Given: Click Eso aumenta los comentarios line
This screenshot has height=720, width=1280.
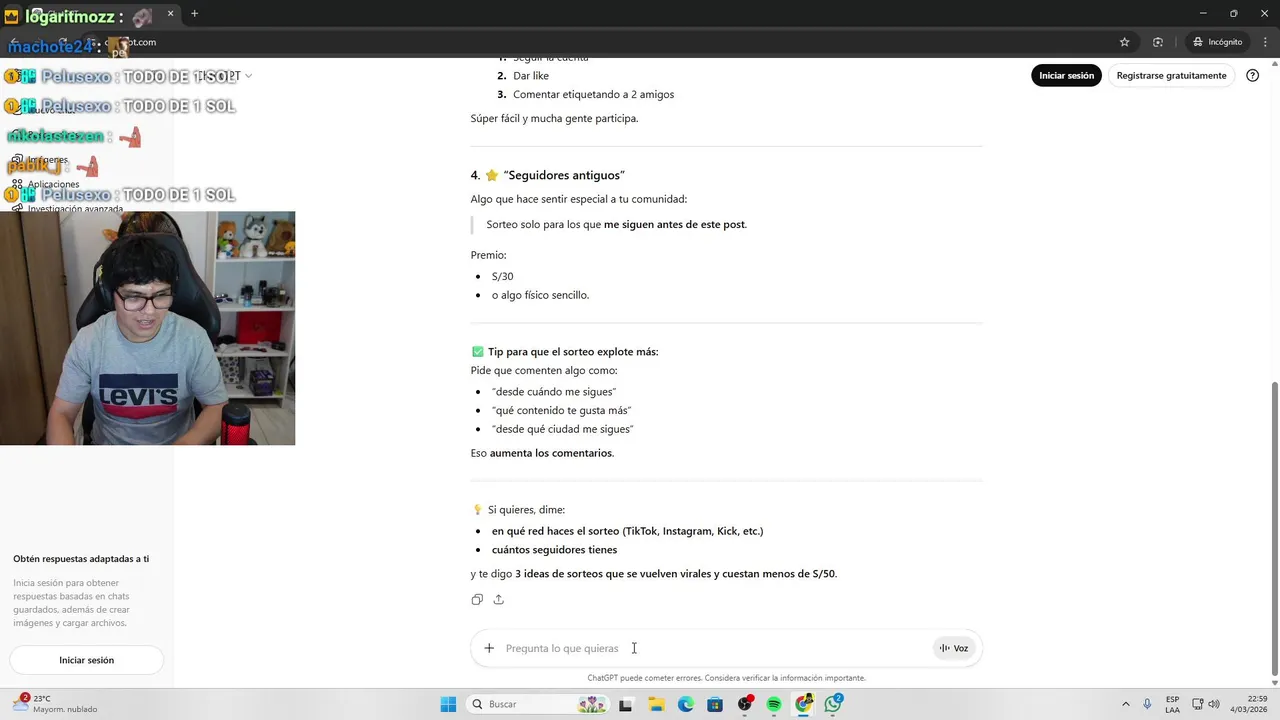Looking at the screenshot, I should 542,453.
